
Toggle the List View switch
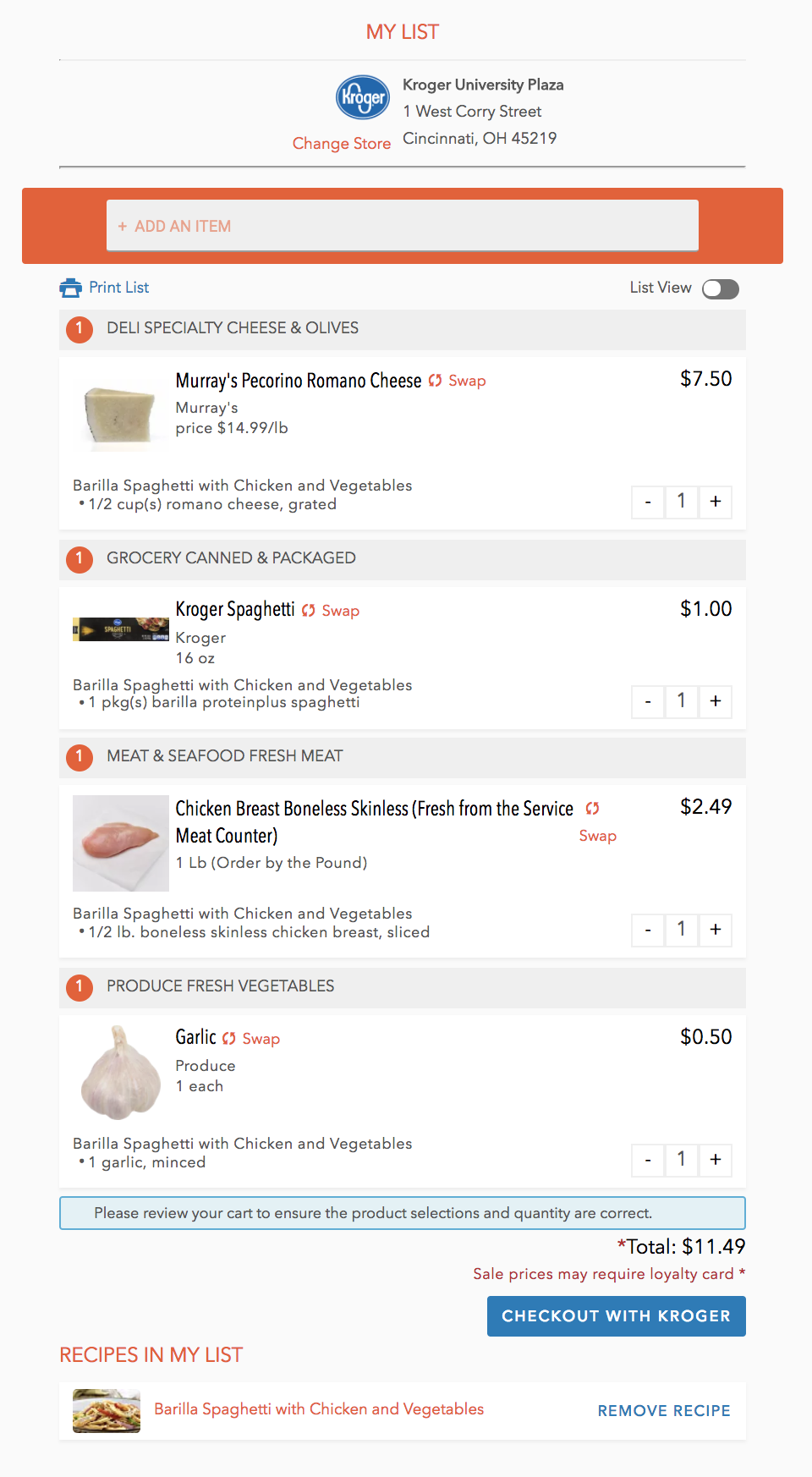(721, 288)
